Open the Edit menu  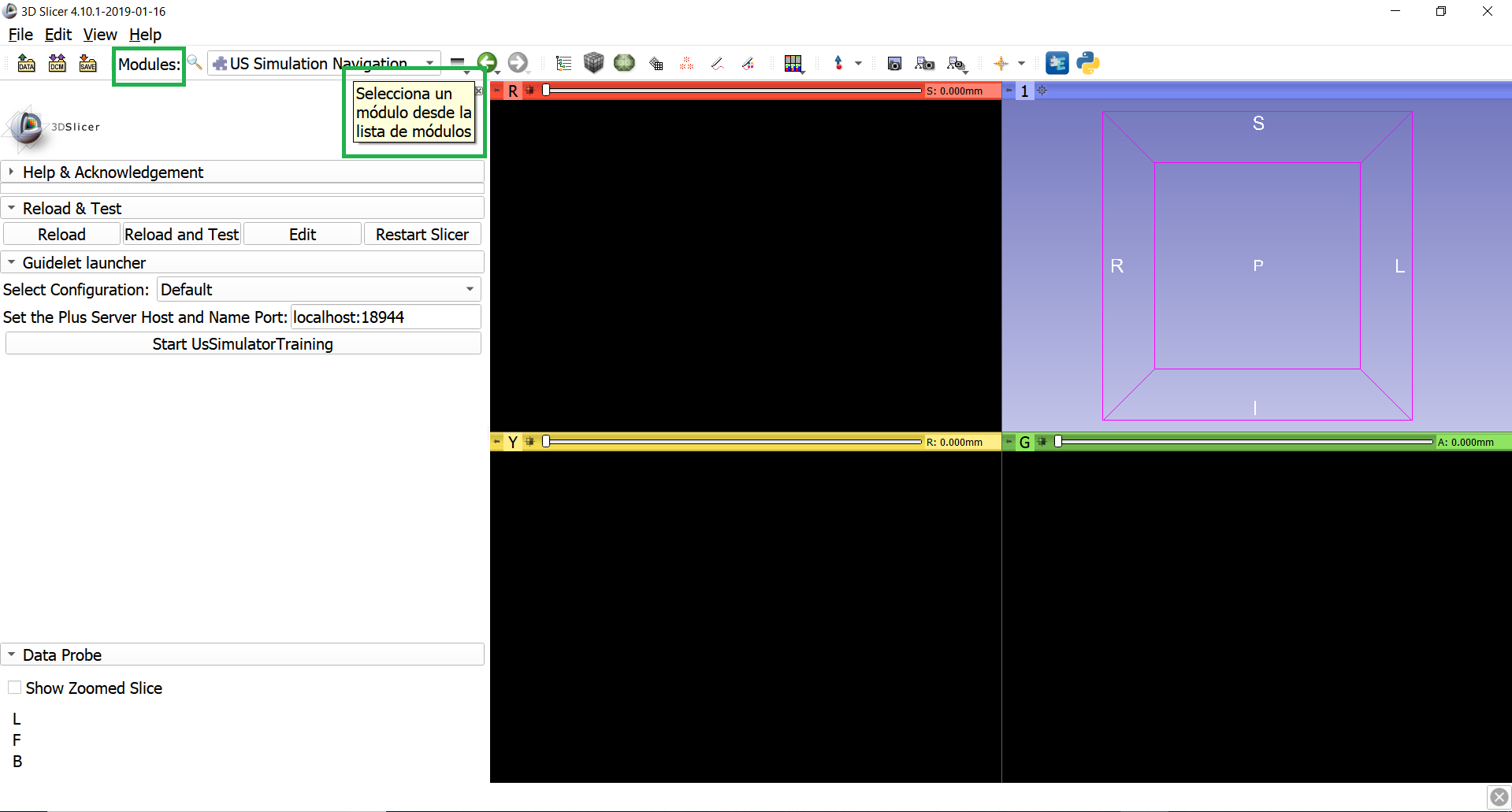(58, 35)
